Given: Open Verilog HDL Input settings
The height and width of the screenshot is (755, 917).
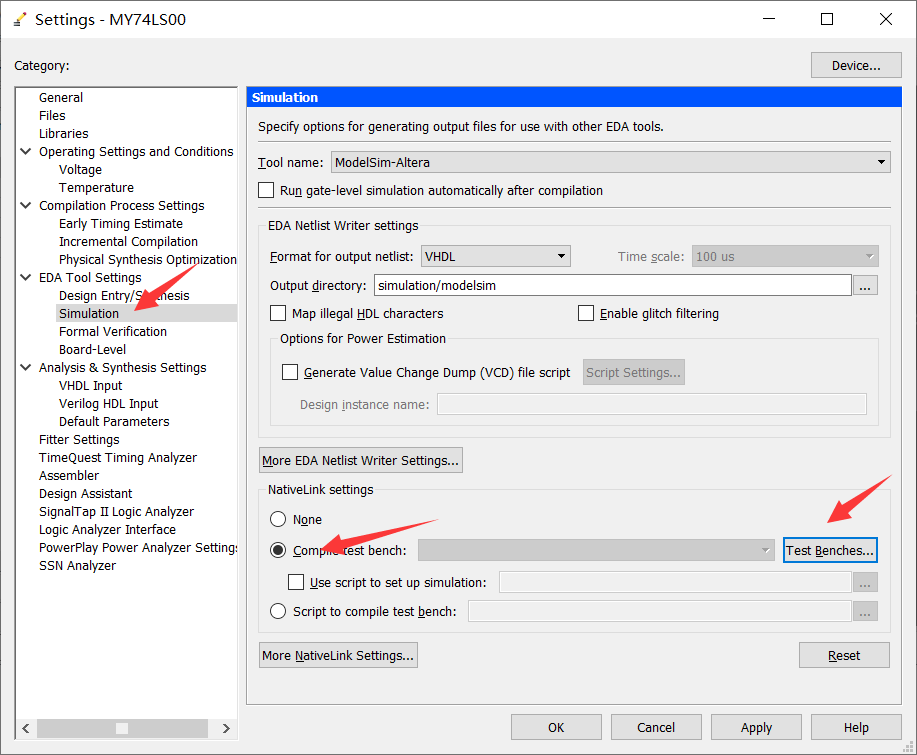Looking at the screenshot, I should point(108,404).
